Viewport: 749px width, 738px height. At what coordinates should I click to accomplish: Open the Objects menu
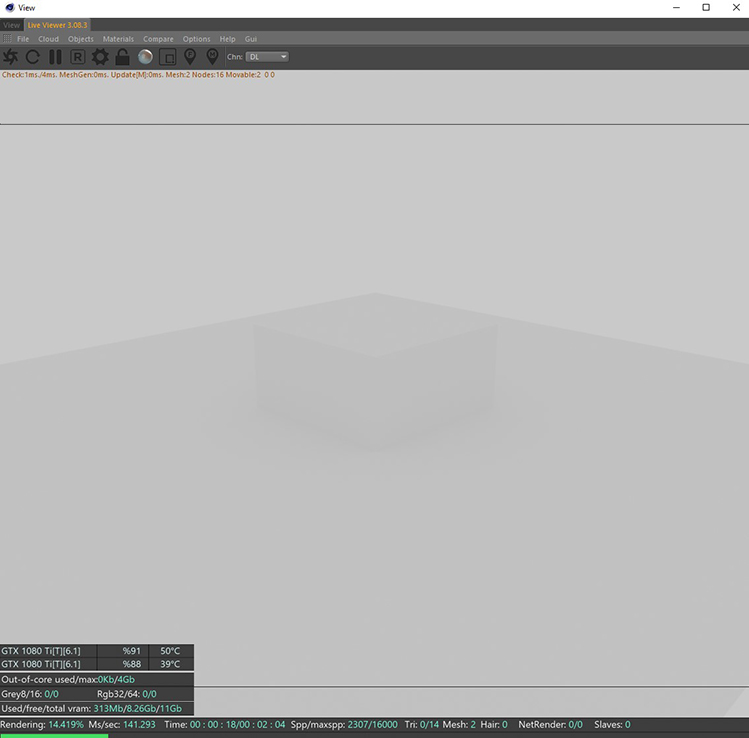click(81, 39)
